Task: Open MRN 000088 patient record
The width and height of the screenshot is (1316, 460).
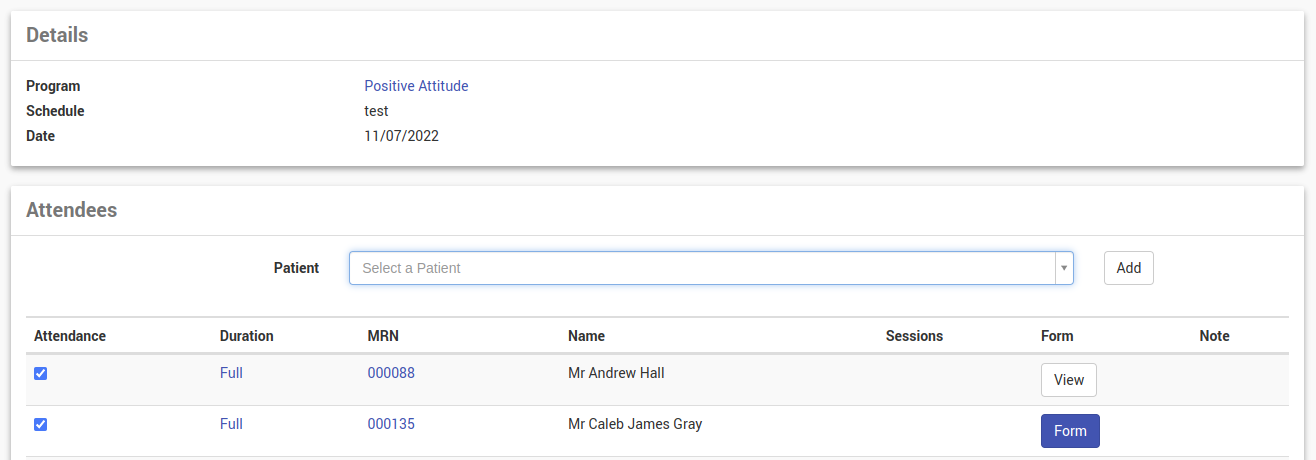Action: (391, 373)
